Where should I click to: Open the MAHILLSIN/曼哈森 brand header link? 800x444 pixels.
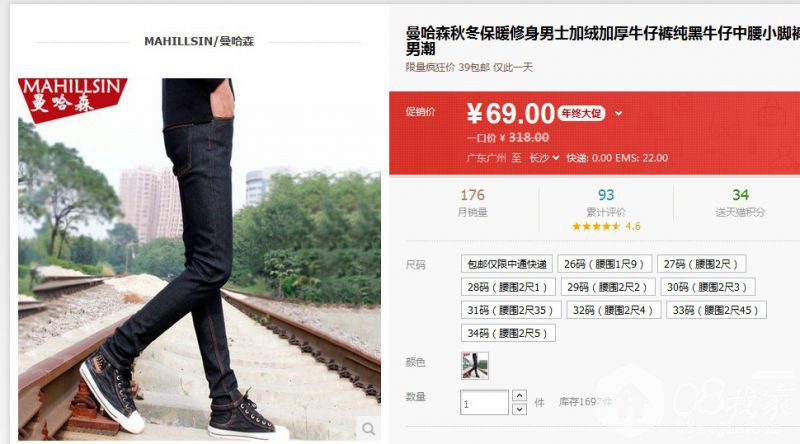click(199, 41)
